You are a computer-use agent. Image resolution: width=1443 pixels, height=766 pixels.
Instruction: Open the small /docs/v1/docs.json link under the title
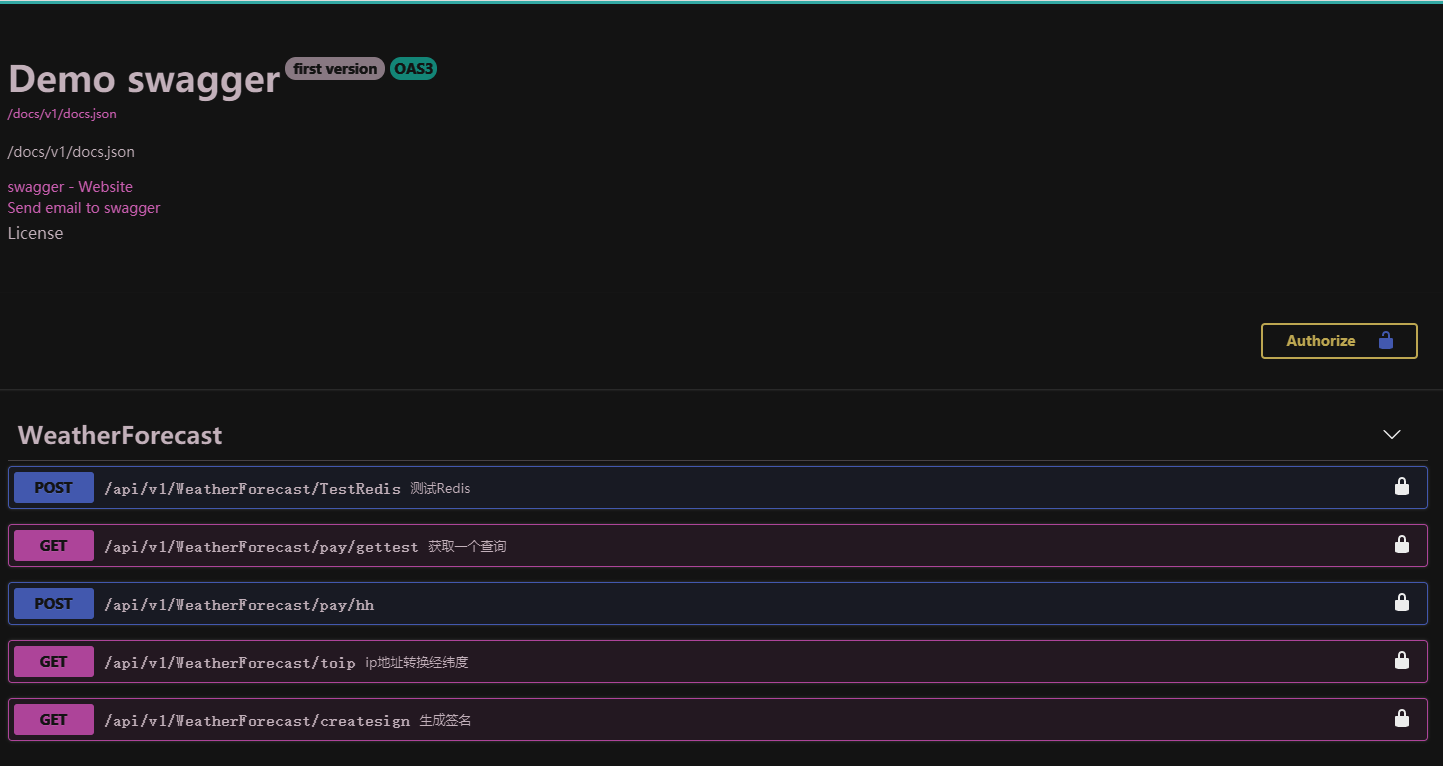click(62, 114)
